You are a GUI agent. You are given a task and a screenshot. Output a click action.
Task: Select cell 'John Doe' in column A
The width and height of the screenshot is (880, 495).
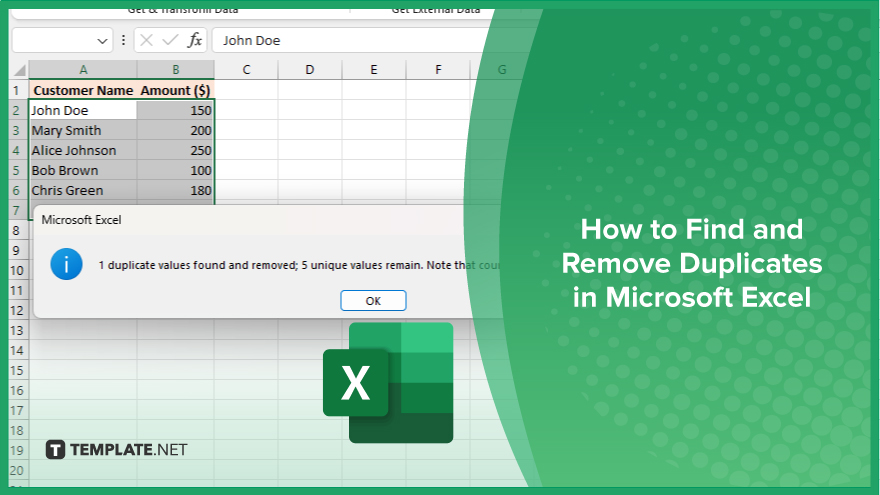tap(83, 111)
